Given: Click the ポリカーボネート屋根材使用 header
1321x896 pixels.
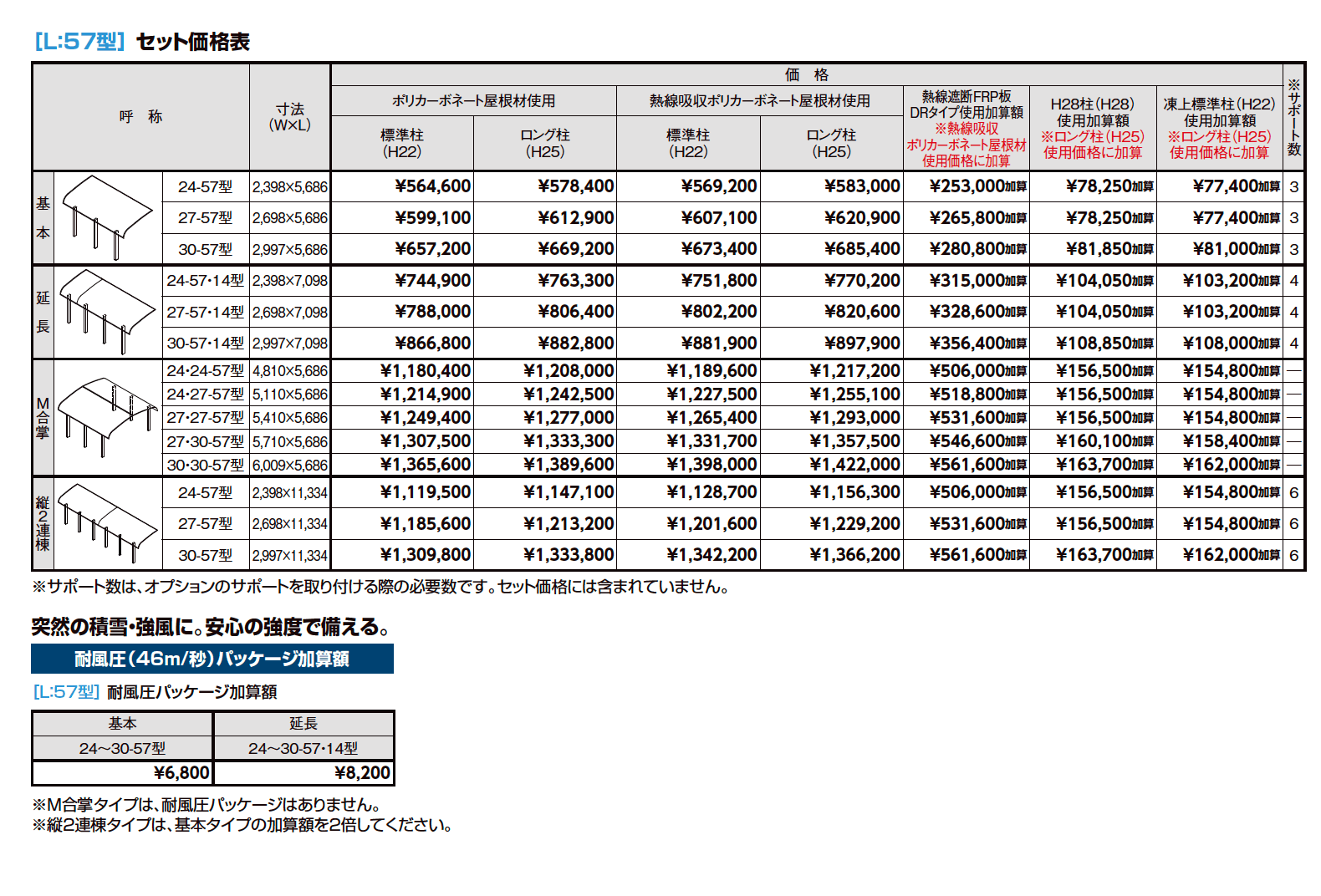Looking at the screenshot, I should pos(474,100).
